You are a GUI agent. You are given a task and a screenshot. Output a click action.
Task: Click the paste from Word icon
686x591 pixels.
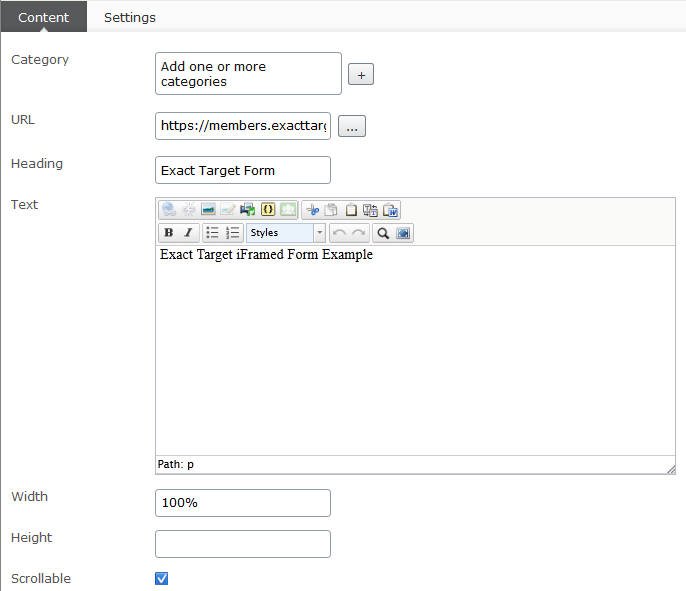tap(391, 210)
